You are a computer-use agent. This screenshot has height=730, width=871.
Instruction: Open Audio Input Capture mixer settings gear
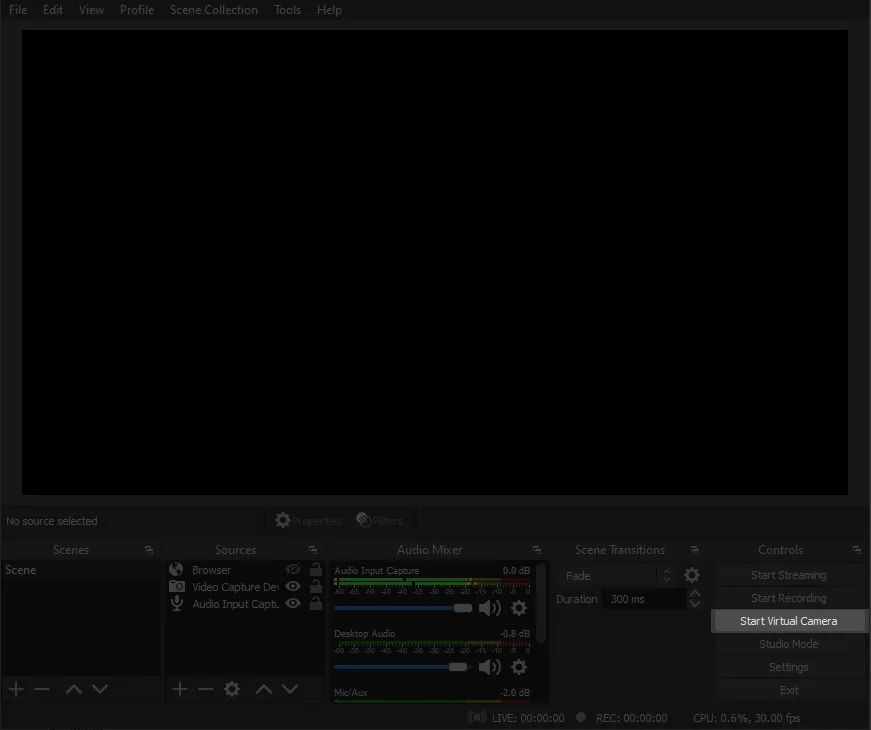[519, 608]
